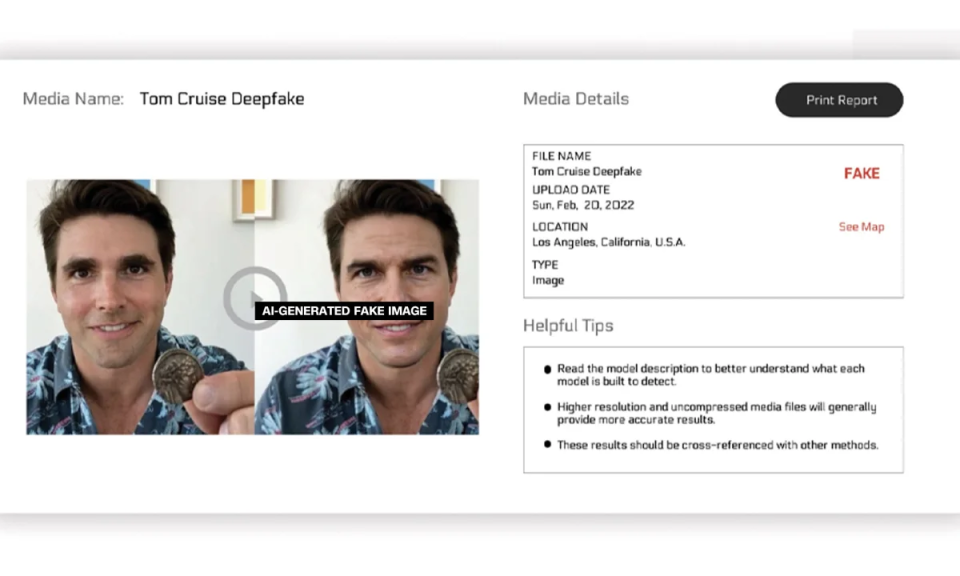Viewport: 960px width, 576px height.
Task: Click the tip about cross-referencing results
Action: pos(718,445)
